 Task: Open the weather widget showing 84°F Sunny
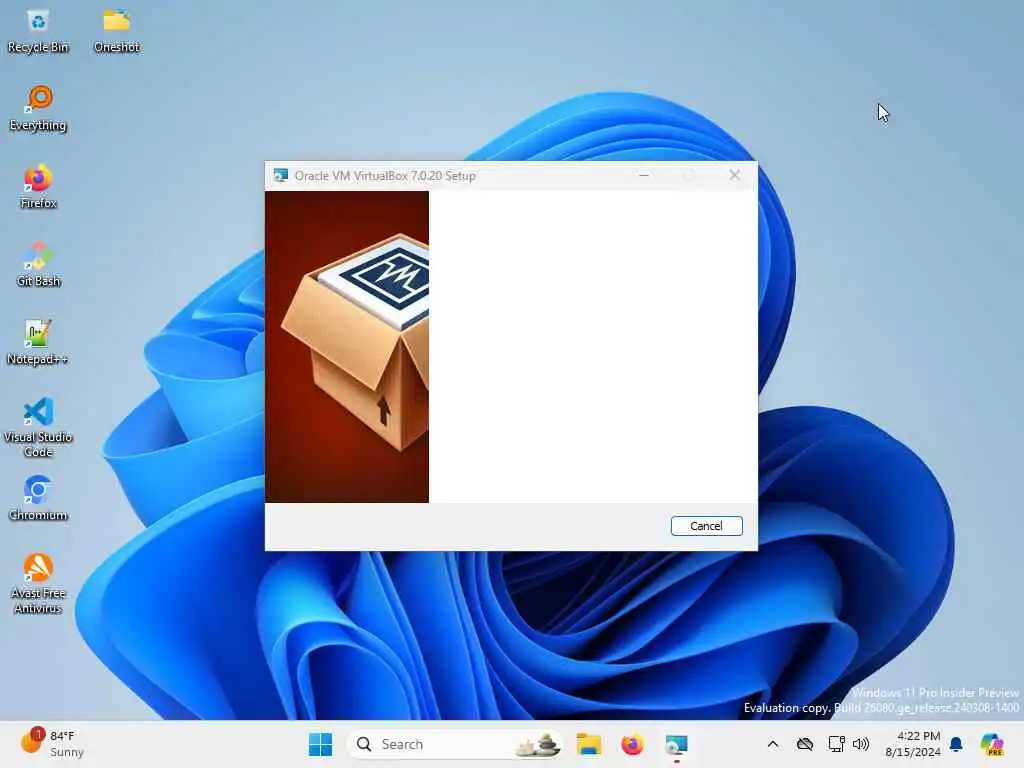click(52, 744)
